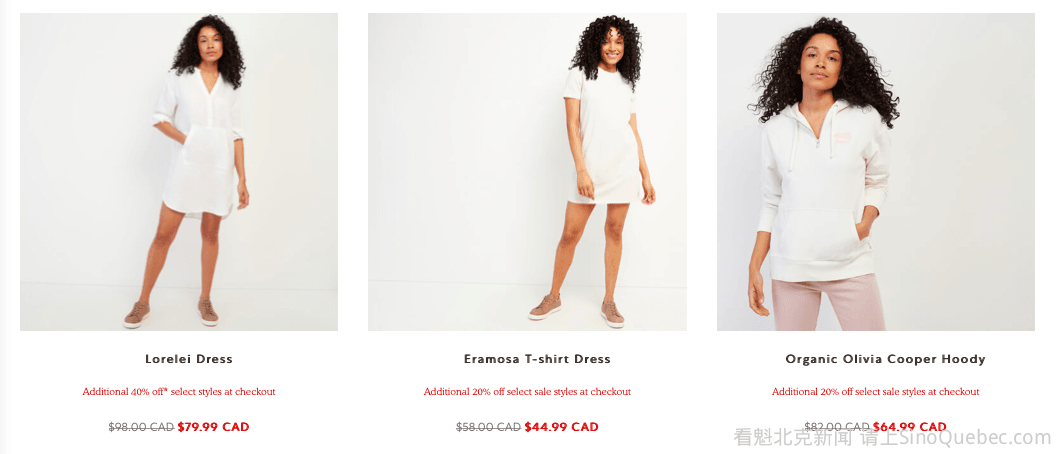Click the brown sneakers in Lorelei Dress photo

click(x=171, y=313)
